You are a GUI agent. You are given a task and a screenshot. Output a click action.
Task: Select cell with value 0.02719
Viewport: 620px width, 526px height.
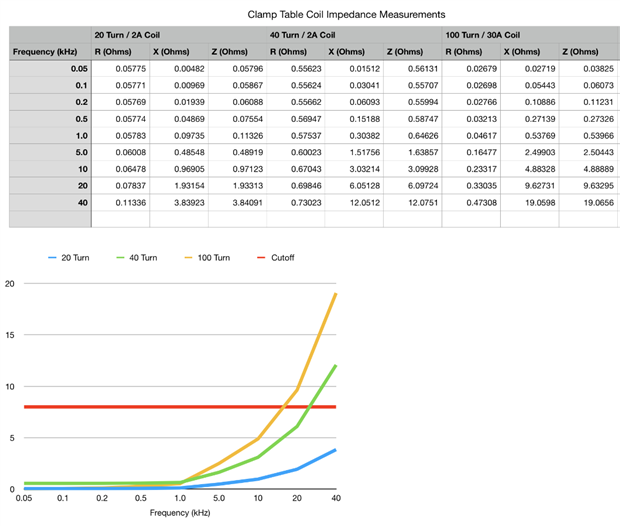click(530, 68)
